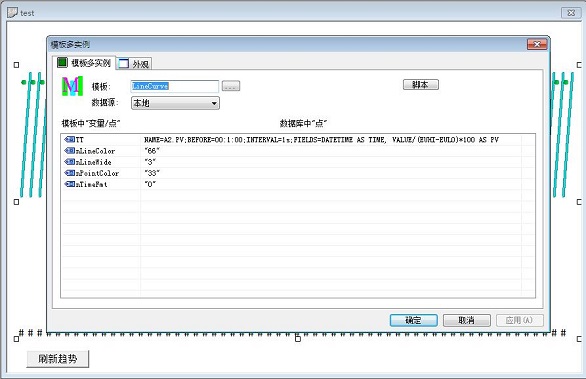Select the nTimeFmt variable icon
Image resolution: width=586 pixels, height=379 pixels.
pos(70,184)
